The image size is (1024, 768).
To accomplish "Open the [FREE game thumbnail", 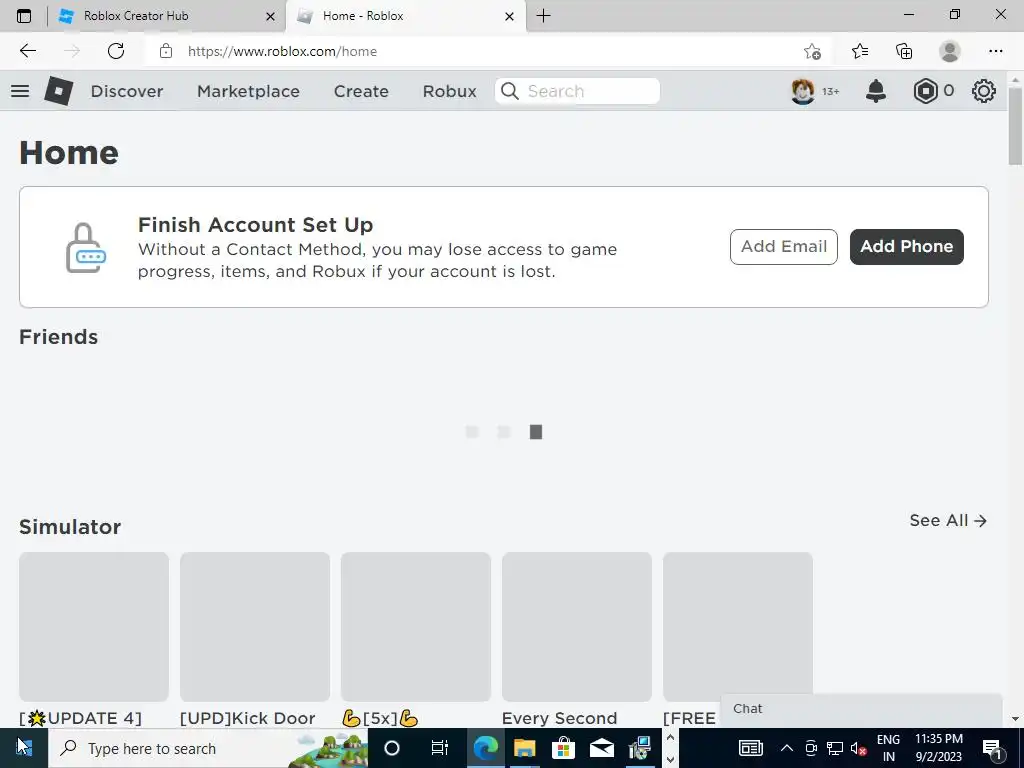I will [738, 627].
